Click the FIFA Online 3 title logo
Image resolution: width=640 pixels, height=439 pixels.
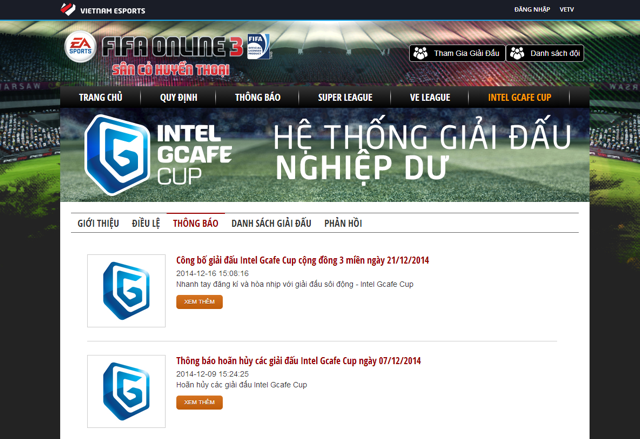(172, 46)
